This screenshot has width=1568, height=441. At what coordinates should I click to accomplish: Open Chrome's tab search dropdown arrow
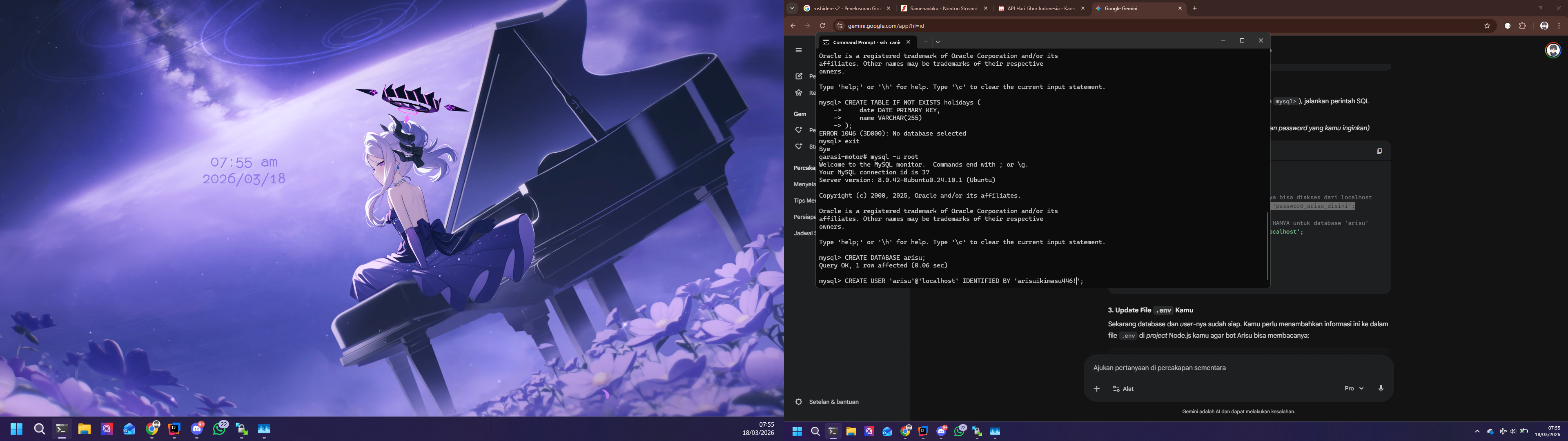pos(792,9)
